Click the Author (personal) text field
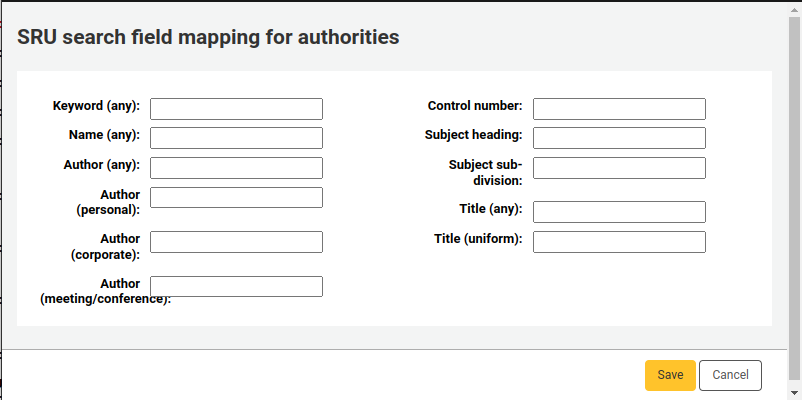Screen dimensions: 802x400 [236, 197]
